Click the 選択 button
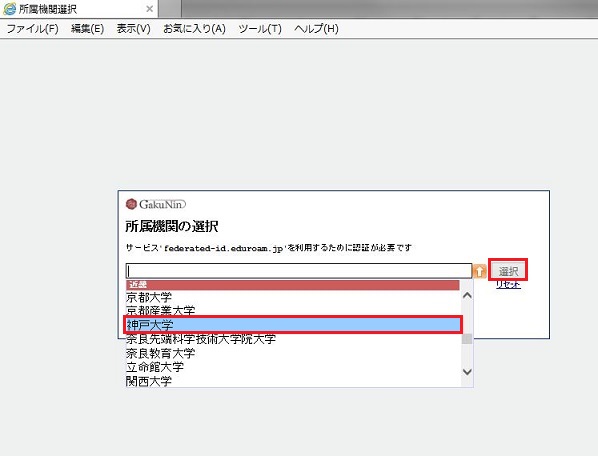Screen dimensions: 598x456 [x=508, y=271]
